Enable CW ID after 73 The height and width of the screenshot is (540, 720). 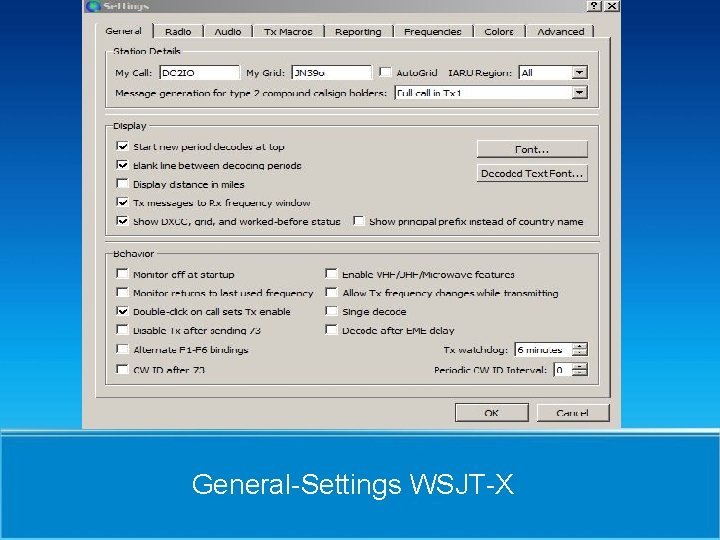pos(122,369)
